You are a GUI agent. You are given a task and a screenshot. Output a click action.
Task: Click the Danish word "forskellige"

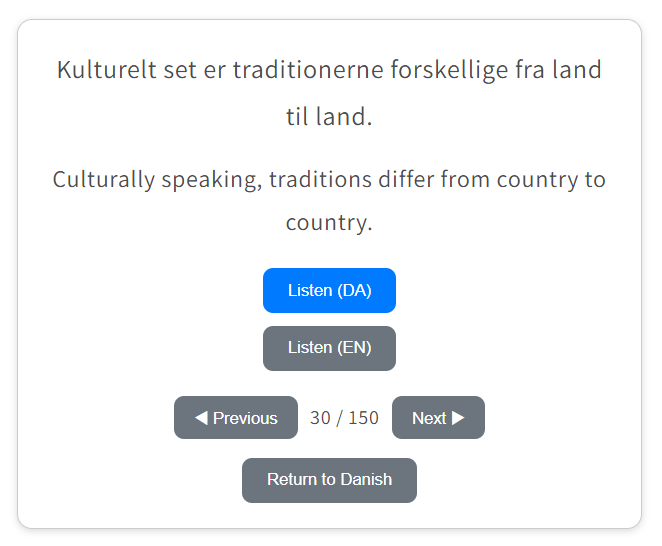444,71
